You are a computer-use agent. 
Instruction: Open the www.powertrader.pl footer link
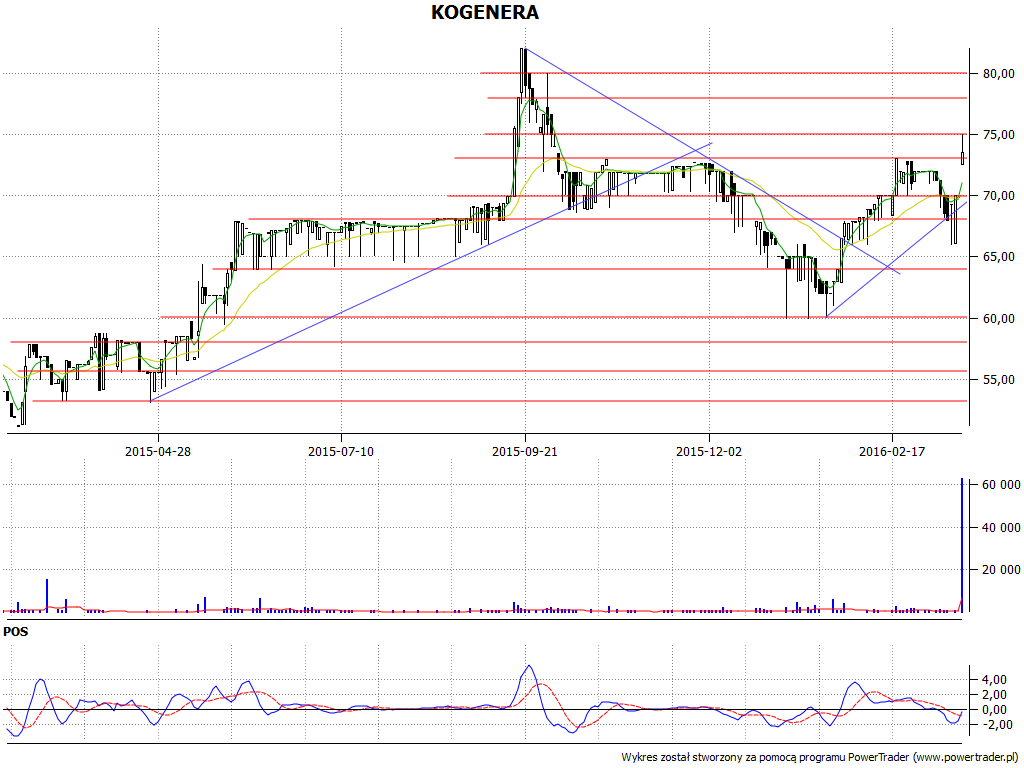coord(967,758)
